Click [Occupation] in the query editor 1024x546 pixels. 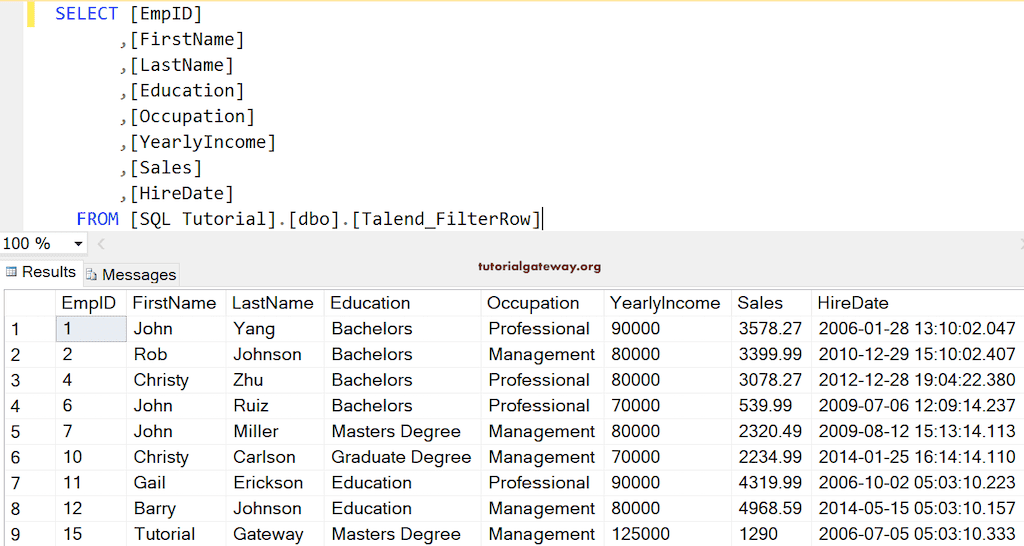point(192,116)
